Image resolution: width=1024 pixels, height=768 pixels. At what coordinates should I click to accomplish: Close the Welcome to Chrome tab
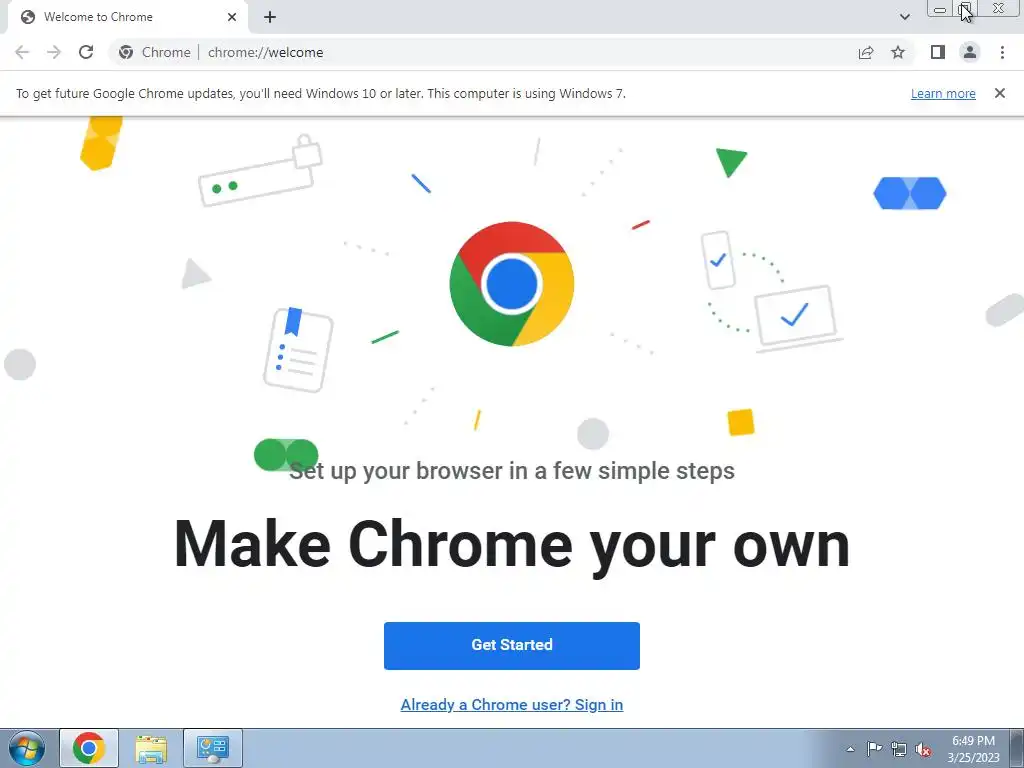pyautogui.click(x=232, y=17)
